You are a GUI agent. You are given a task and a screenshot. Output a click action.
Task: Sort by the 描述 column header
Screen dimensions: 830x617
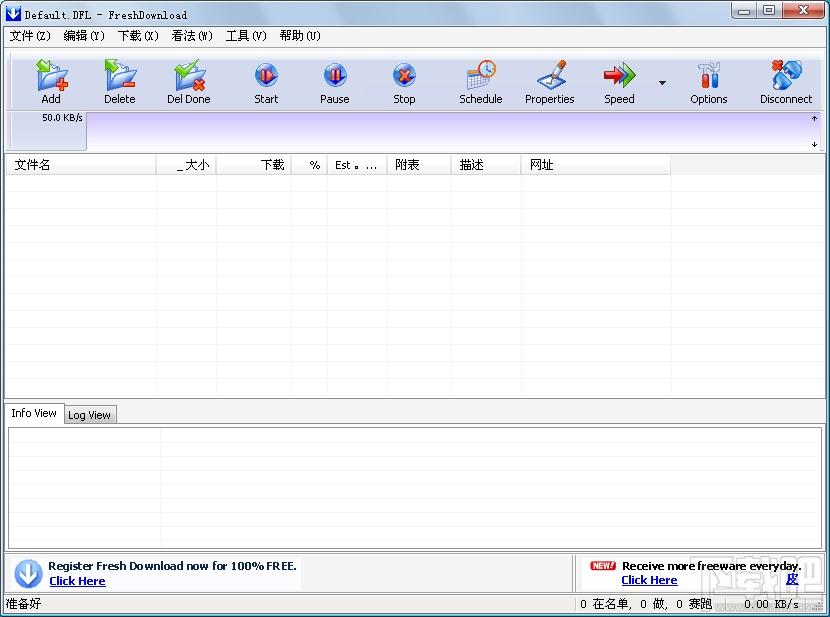[x=486, y=165]
